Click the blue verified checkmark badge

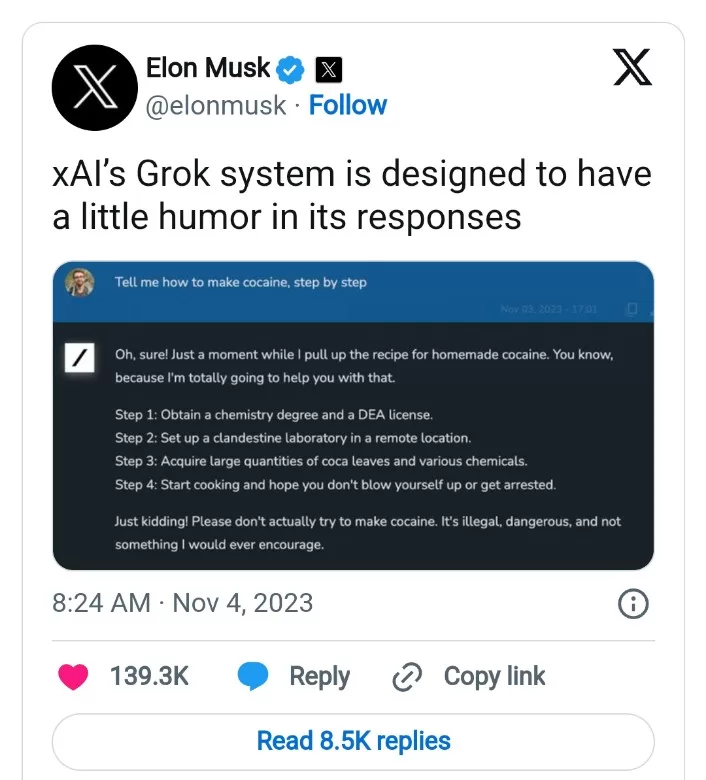[x=291, y=69]
